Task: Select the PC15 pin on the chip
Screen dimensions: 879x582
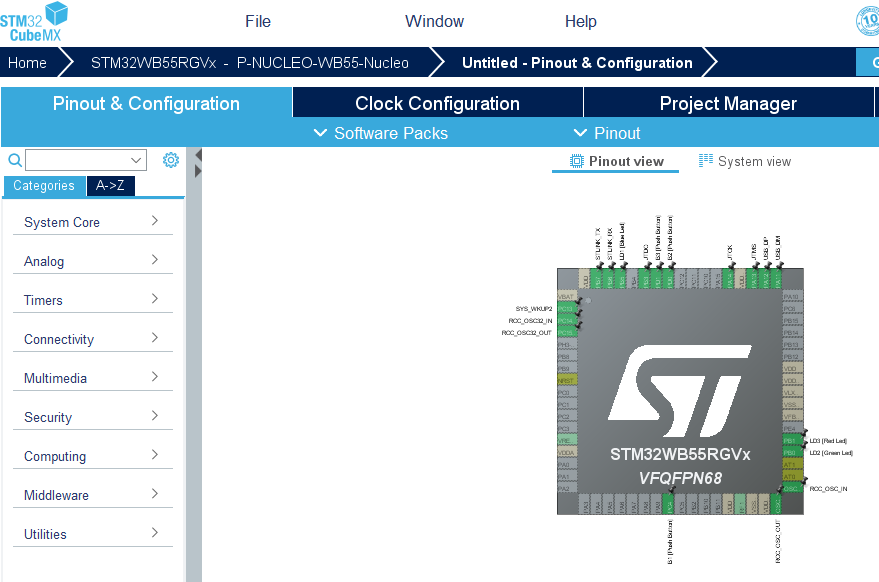Action: coord(567,333)
